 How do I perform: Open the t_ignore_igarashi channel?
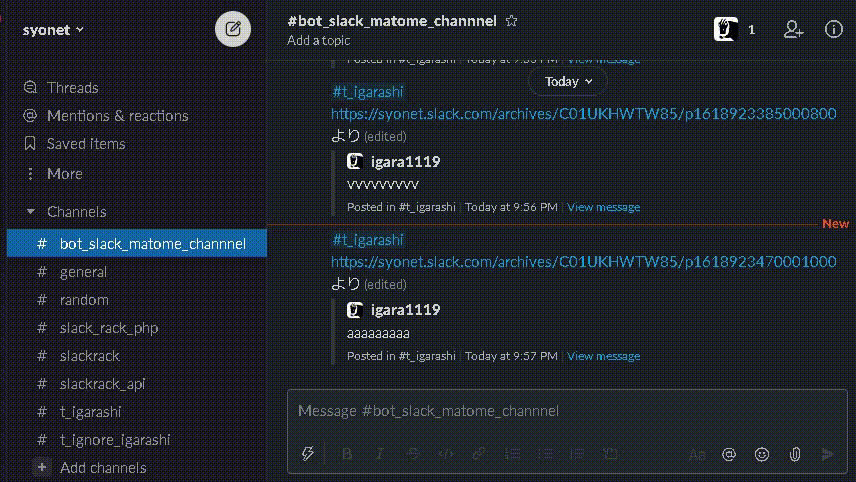coord(115,439)
